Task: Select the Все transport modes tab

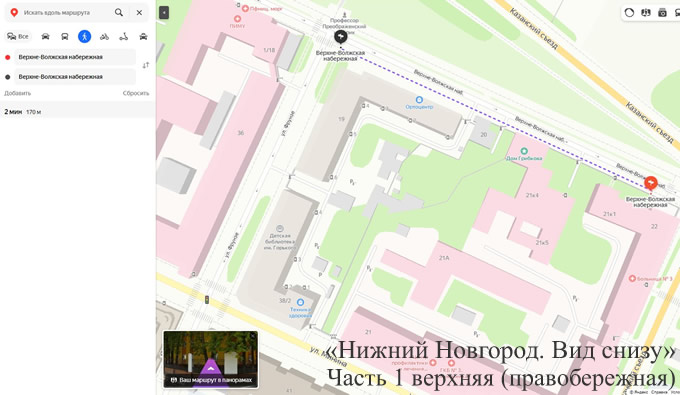Action: pyautogui.click(x=18, y=36)
